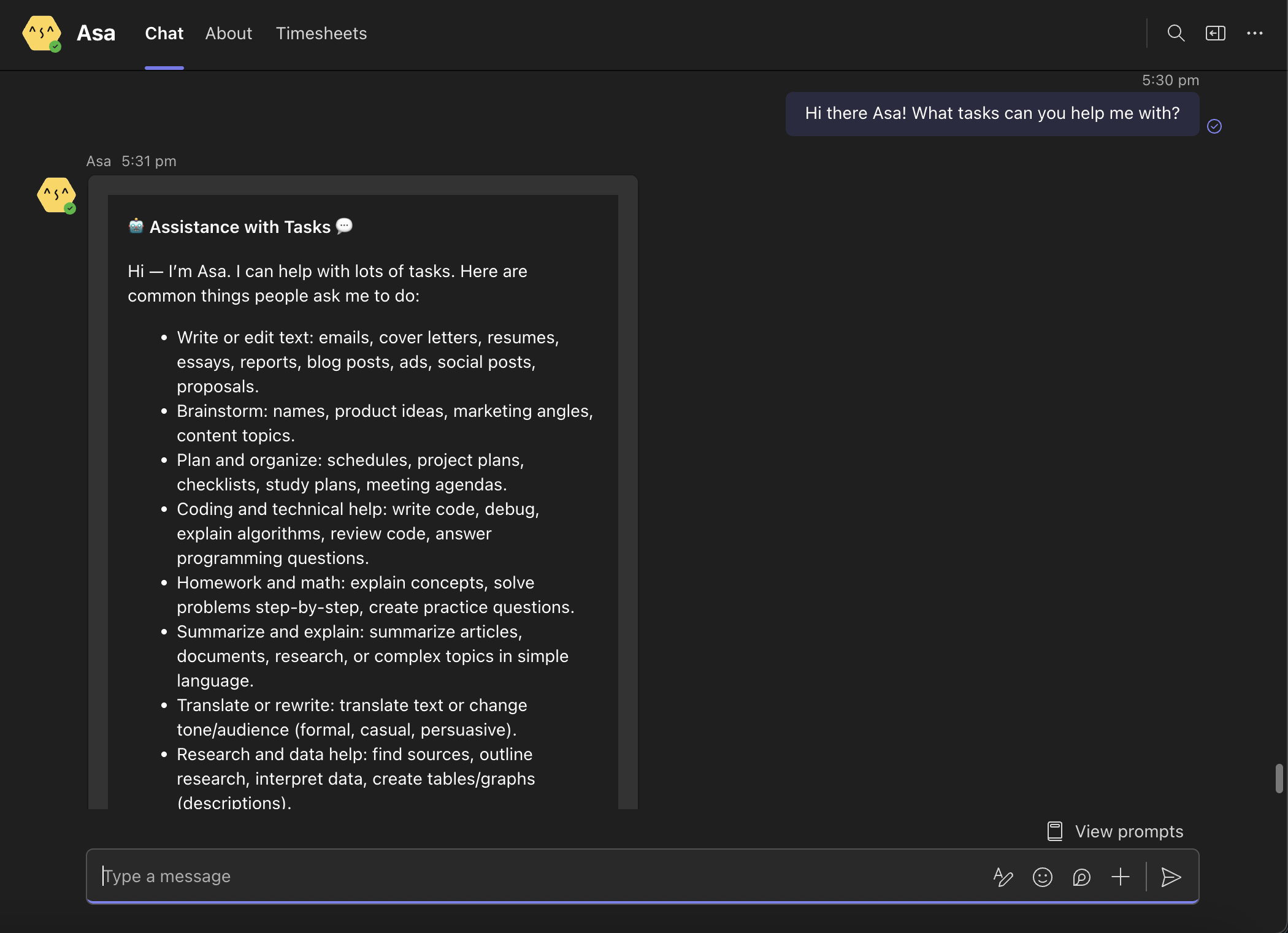Image resolution: width=1288 pixels, height=933 pixels.
Task: Switch to the About tab
Action: 228,33
